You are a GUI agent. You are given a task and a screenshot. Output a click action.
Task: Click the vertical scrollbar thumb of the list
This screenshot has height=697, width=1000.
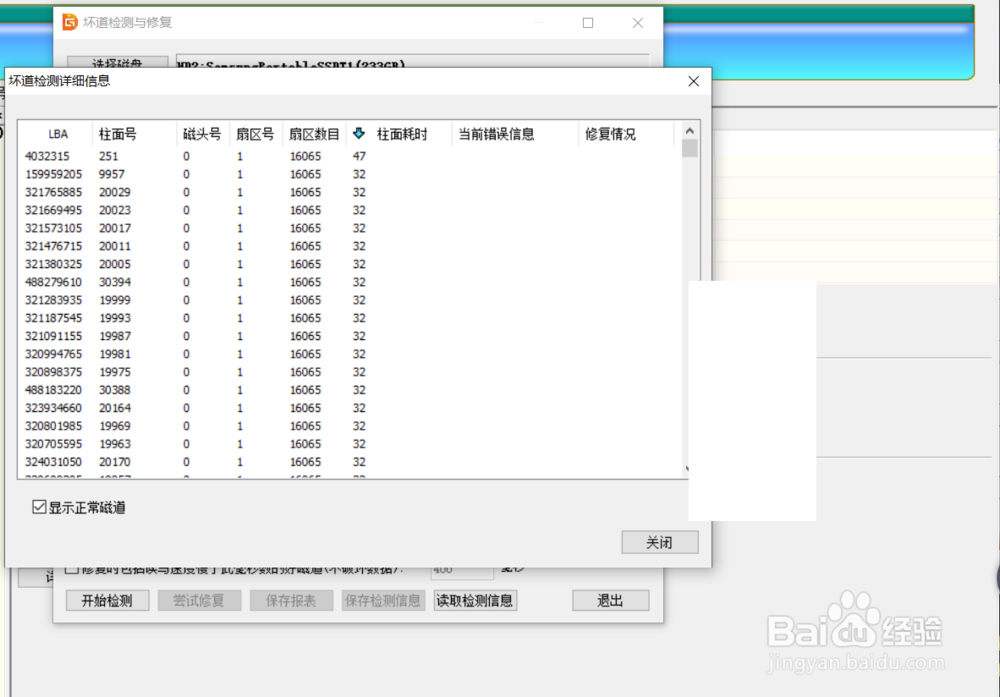689,148
